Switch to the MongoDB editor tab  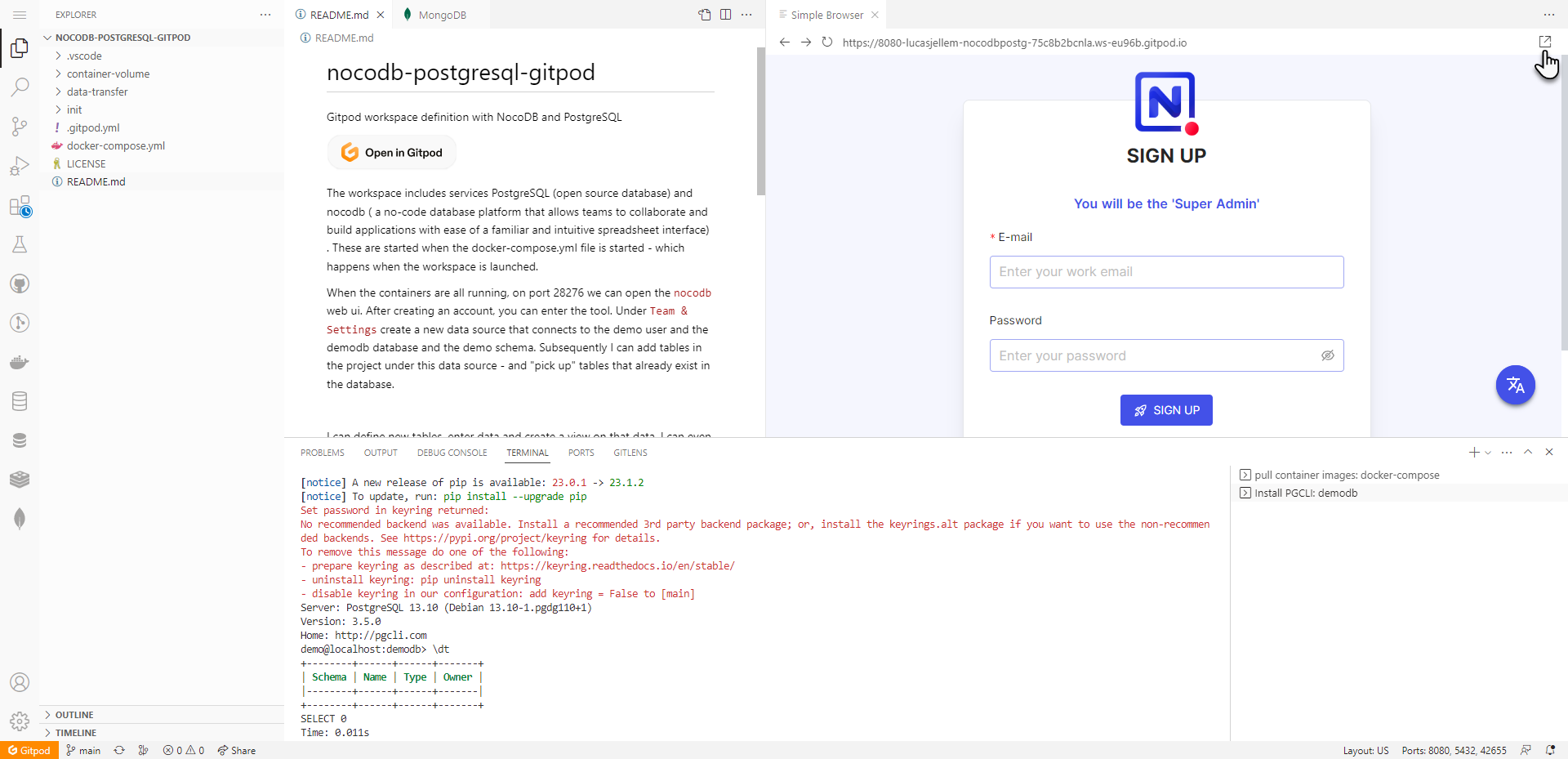tap(442, 15)
